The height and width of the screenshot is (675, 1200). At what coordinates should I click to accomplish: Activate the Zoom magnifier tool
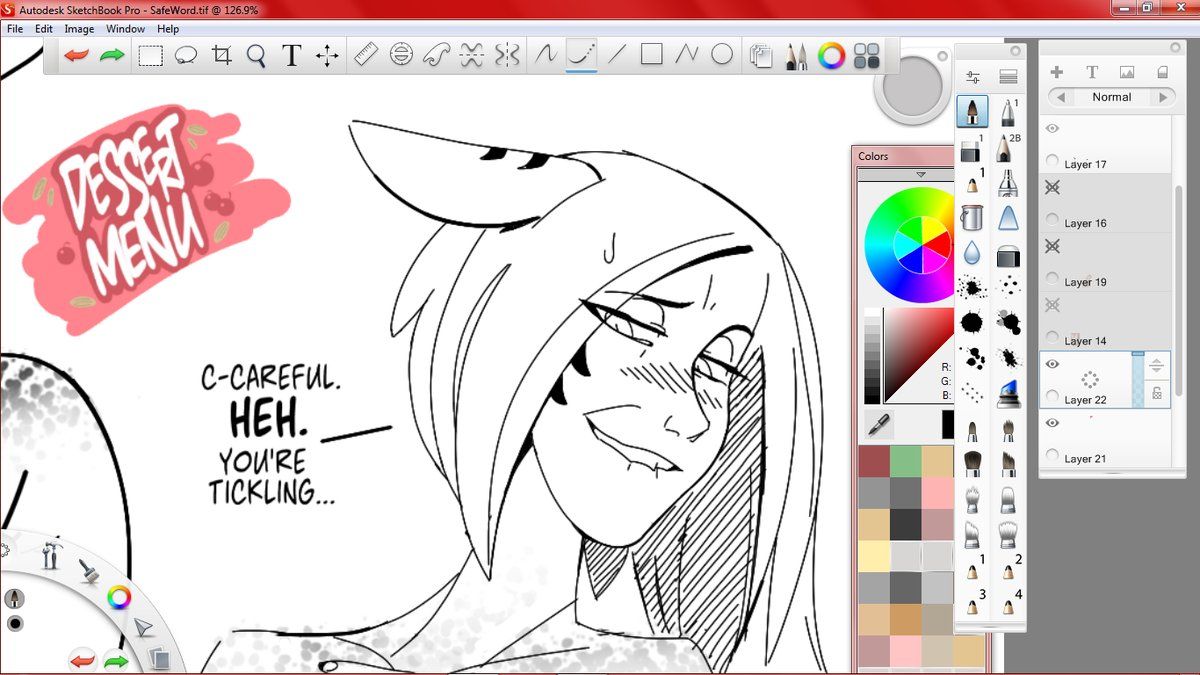point(256,55)
